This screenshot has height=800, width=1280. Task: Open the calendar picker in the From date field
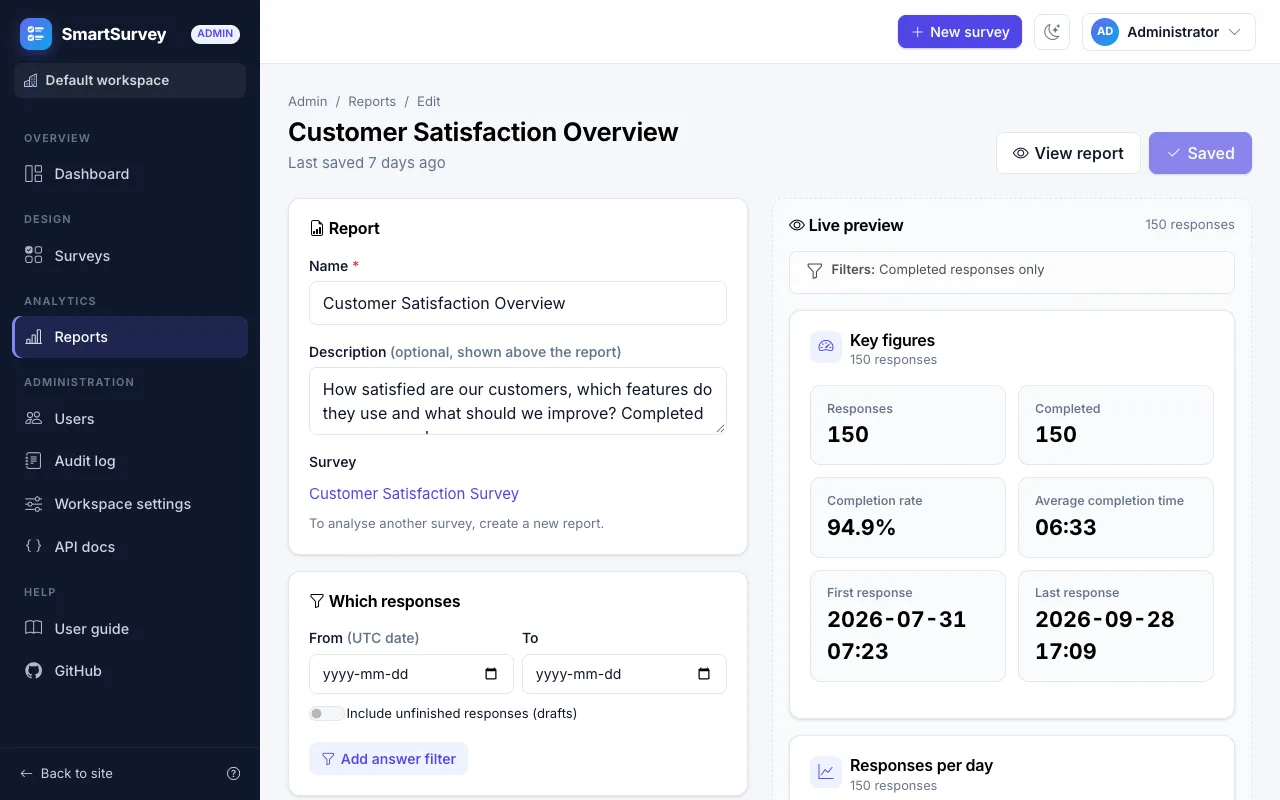[x=491, y=674]
